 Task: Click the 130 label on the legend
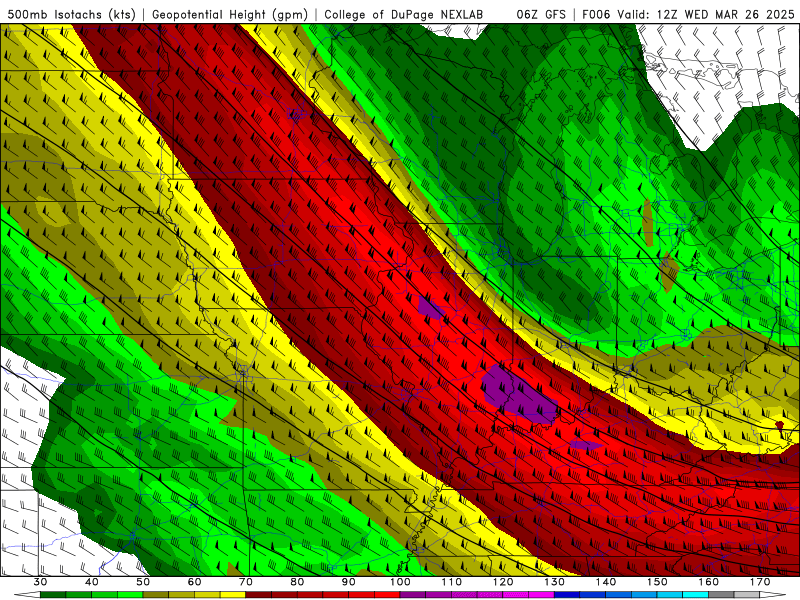pyautogui.click(x=554, y=582)
